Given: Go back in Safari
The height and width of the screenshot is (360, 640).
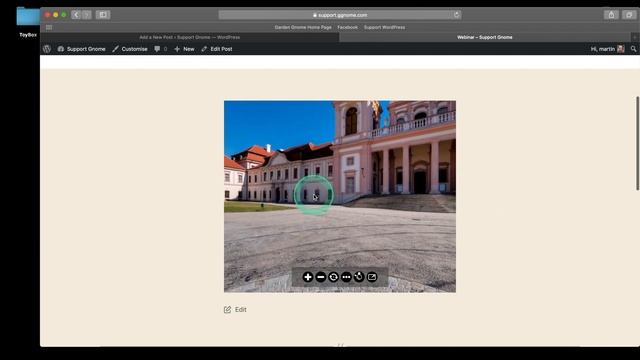Looking at the screenshot, I should coord(76,15).
